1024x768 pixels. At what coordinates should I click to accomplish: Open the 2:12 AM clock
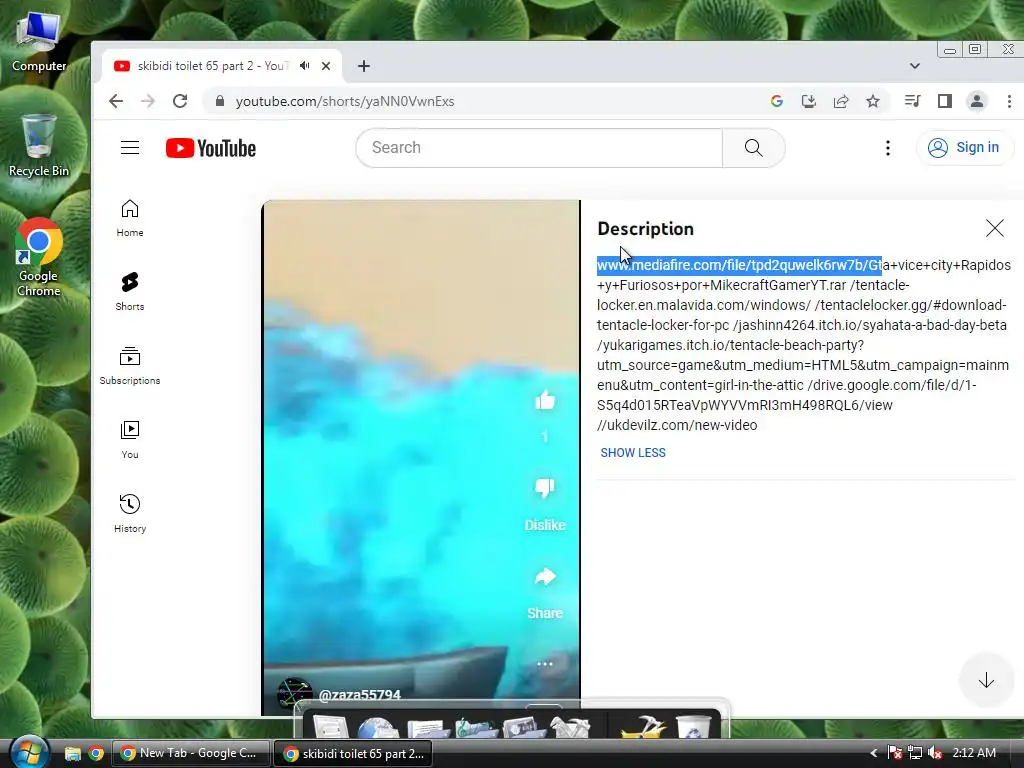pos(974,753)
